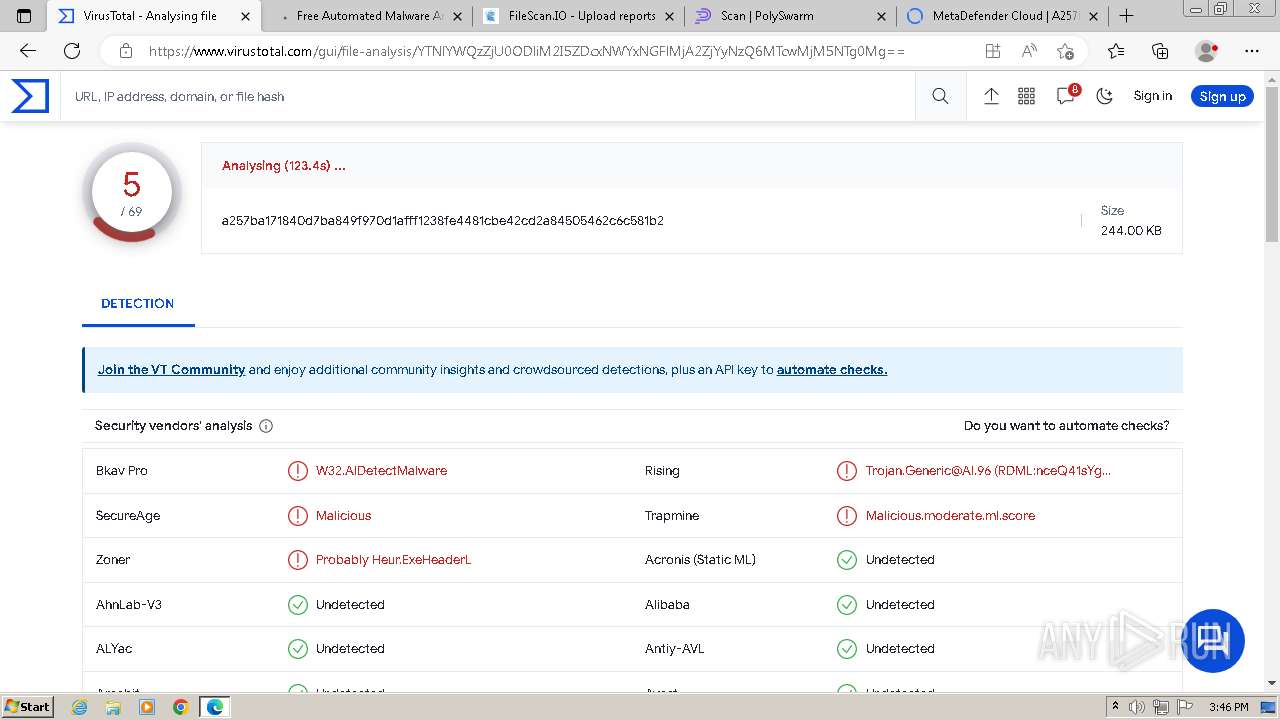Image resolution: width=1280 pixels, height=720 pixels.
Task: Open browser Settings and more menu
Action: coord(1252,51)
